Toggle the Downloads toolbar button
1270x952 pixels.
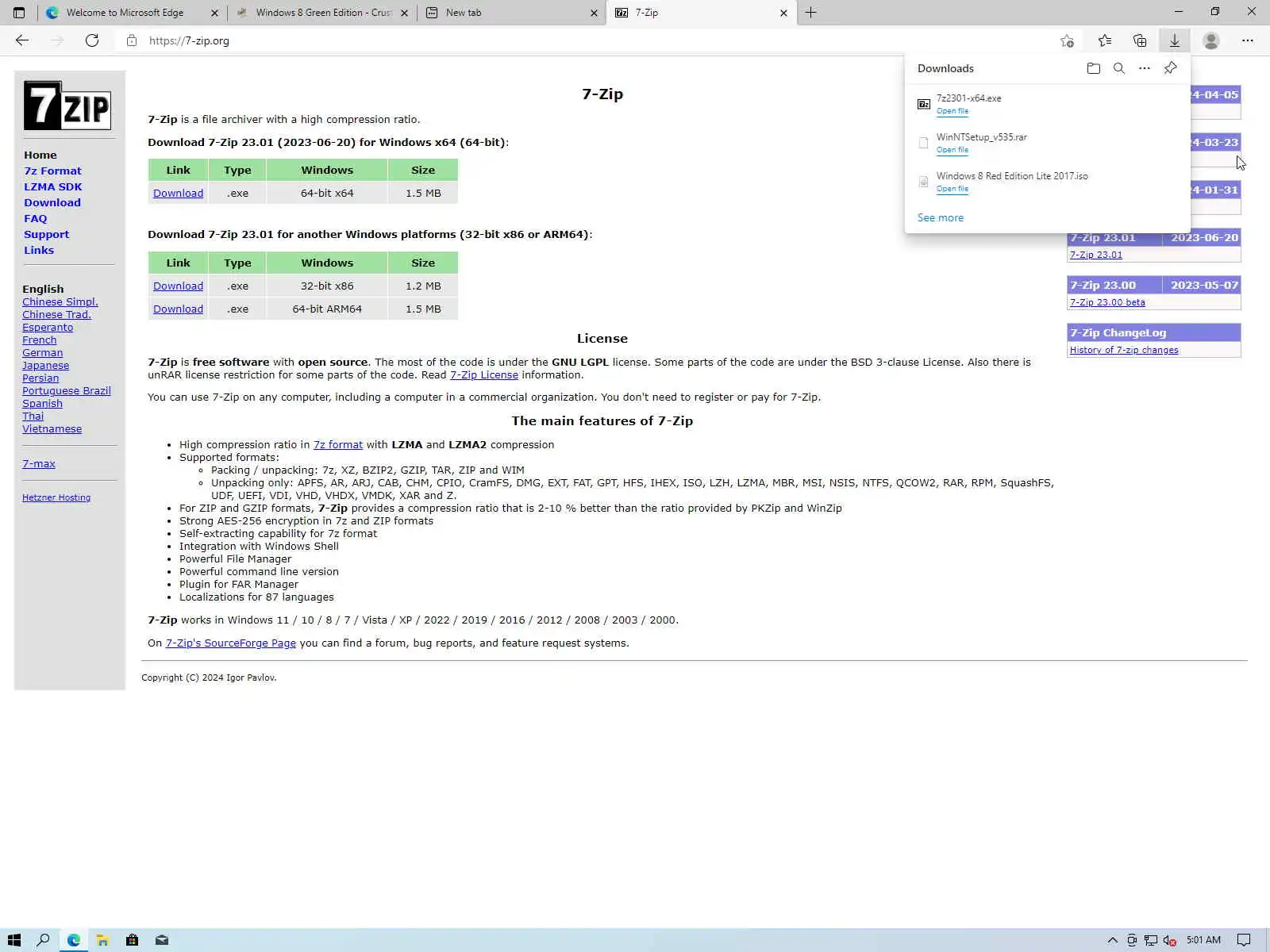[x=1175, y=40]
